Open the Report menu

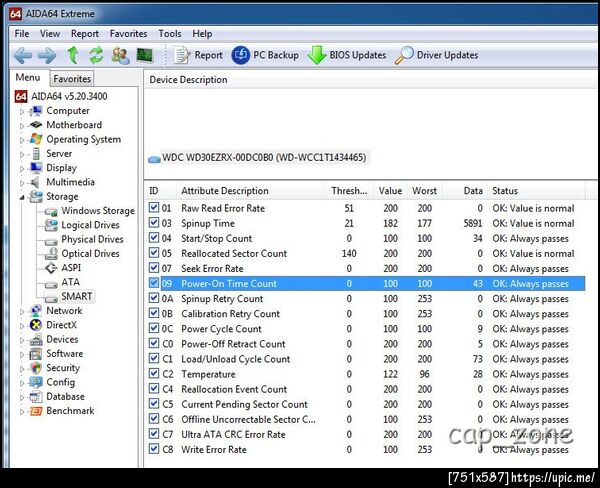(85, 34)
